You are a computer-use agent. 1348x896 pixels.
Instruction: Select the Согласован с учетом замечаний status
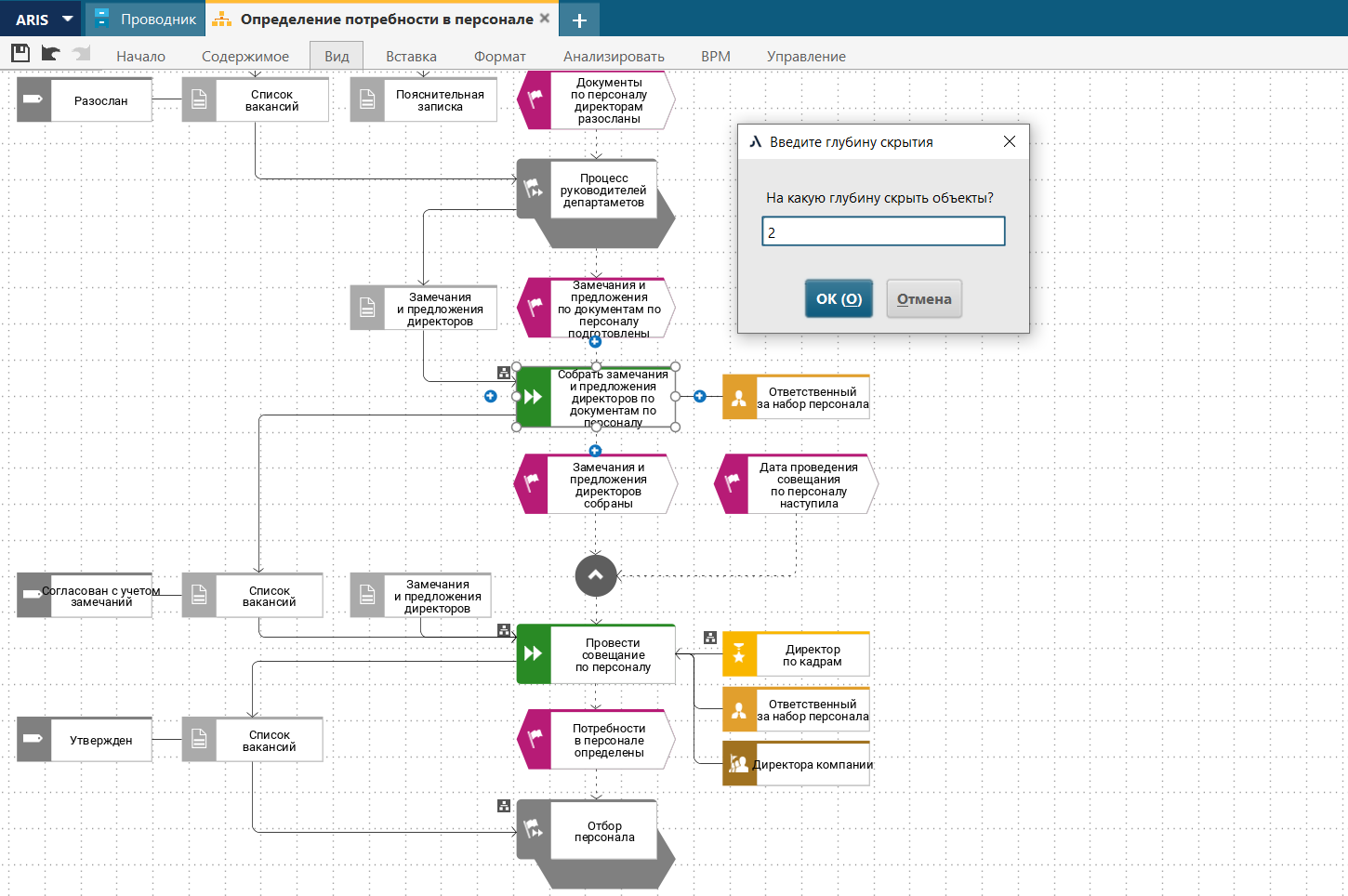coord(85,596)
